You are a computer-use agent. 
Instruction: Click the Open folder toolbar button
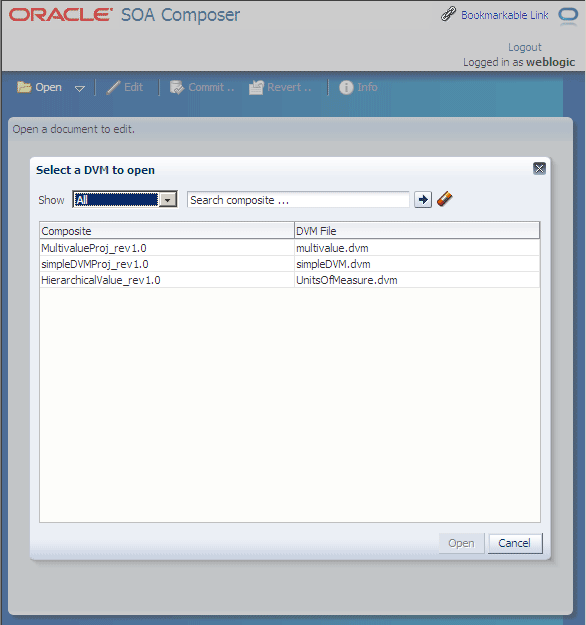point(39,87)
